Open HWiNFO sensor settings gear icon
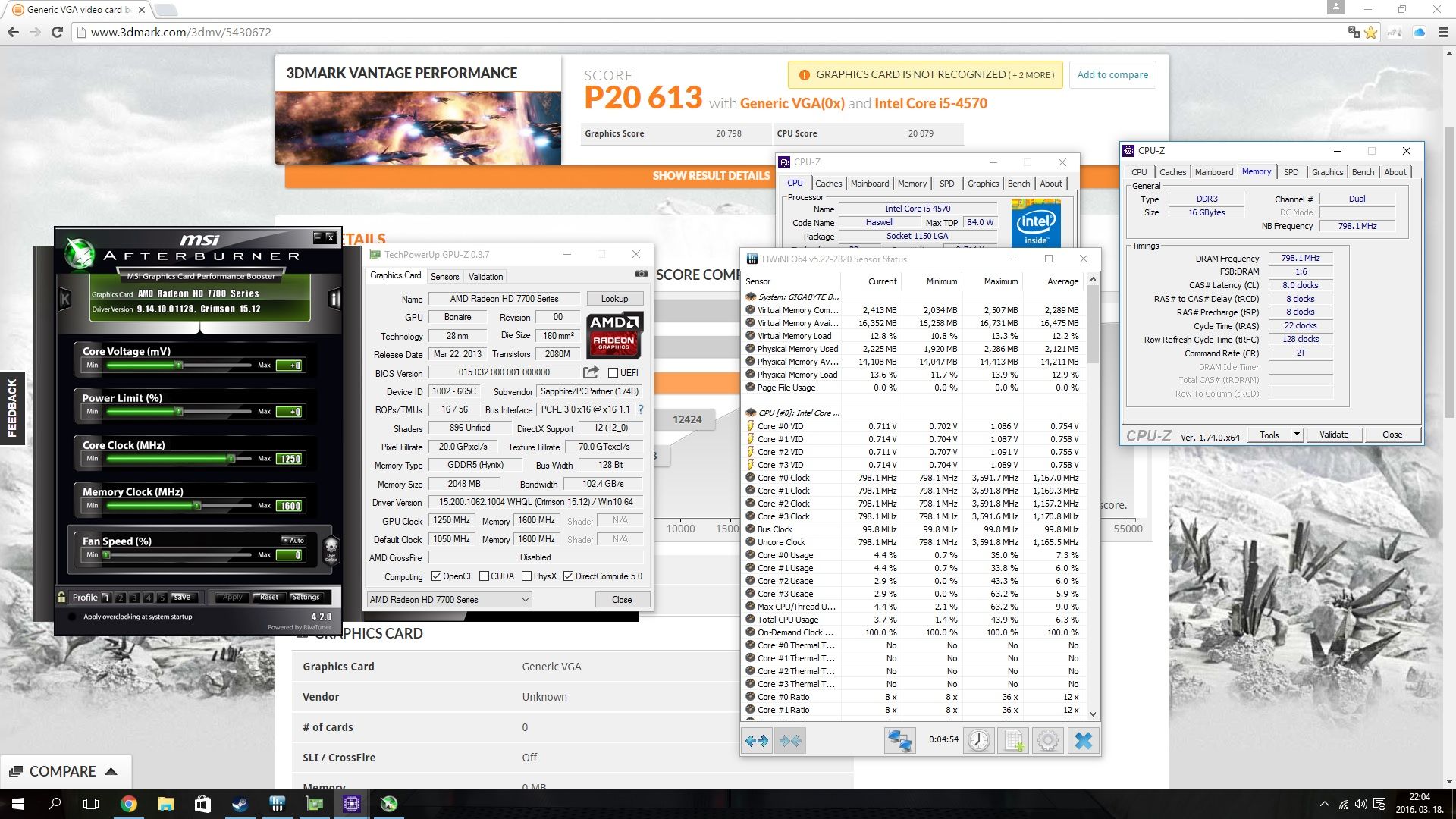Screen dimensions: 1456x819 click(1048, 741)
